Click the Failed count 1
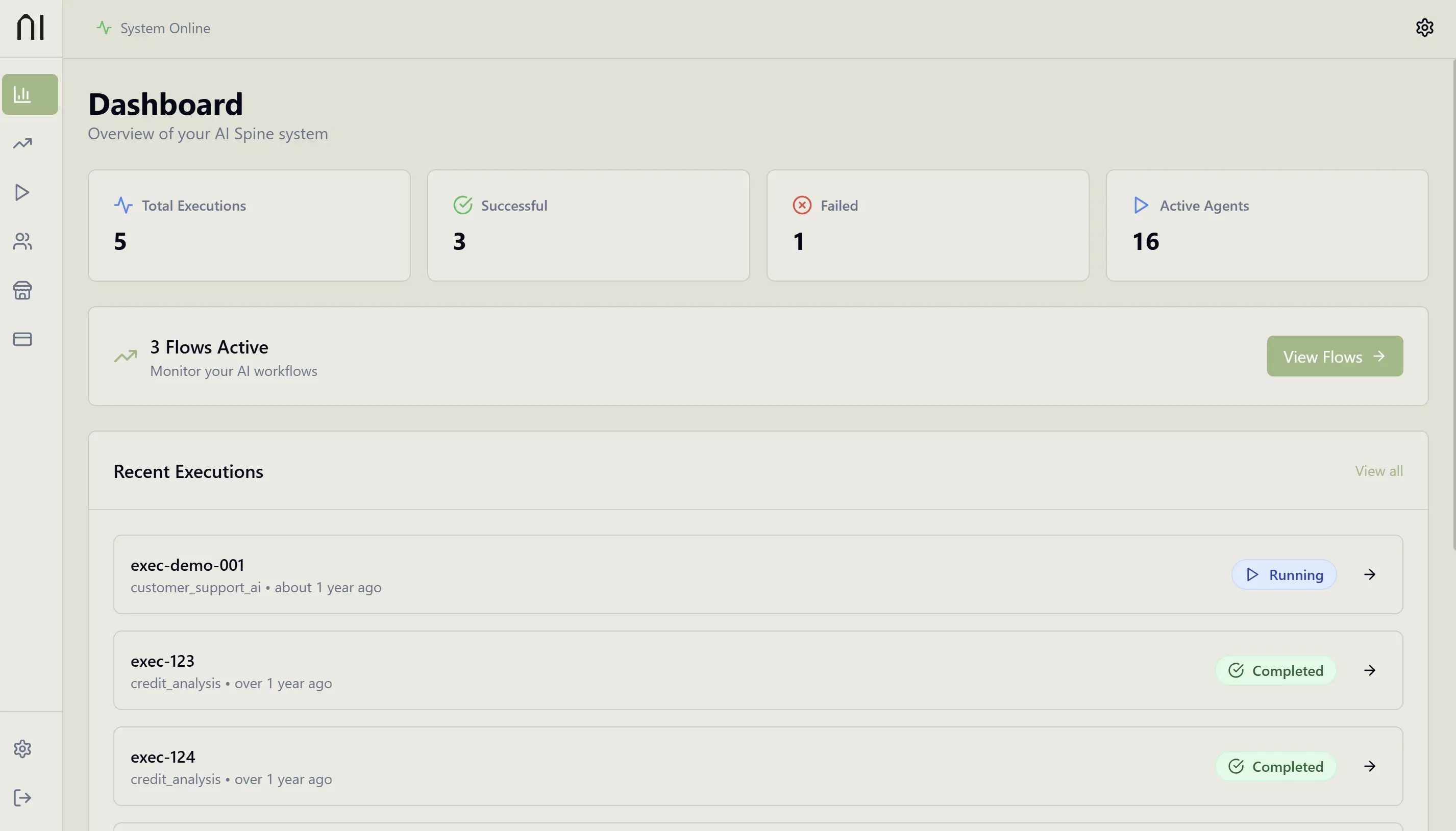The image size is (1456, 831). click(799, 241)
